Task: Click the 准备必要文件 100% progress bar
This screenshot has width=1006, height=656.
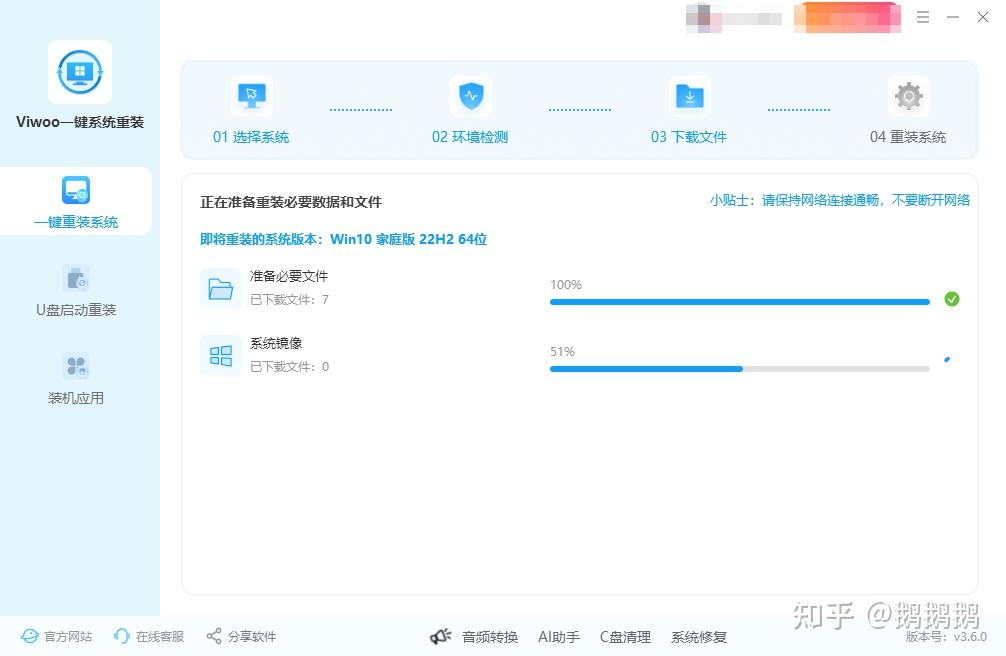Action: (x=740, y=302)
